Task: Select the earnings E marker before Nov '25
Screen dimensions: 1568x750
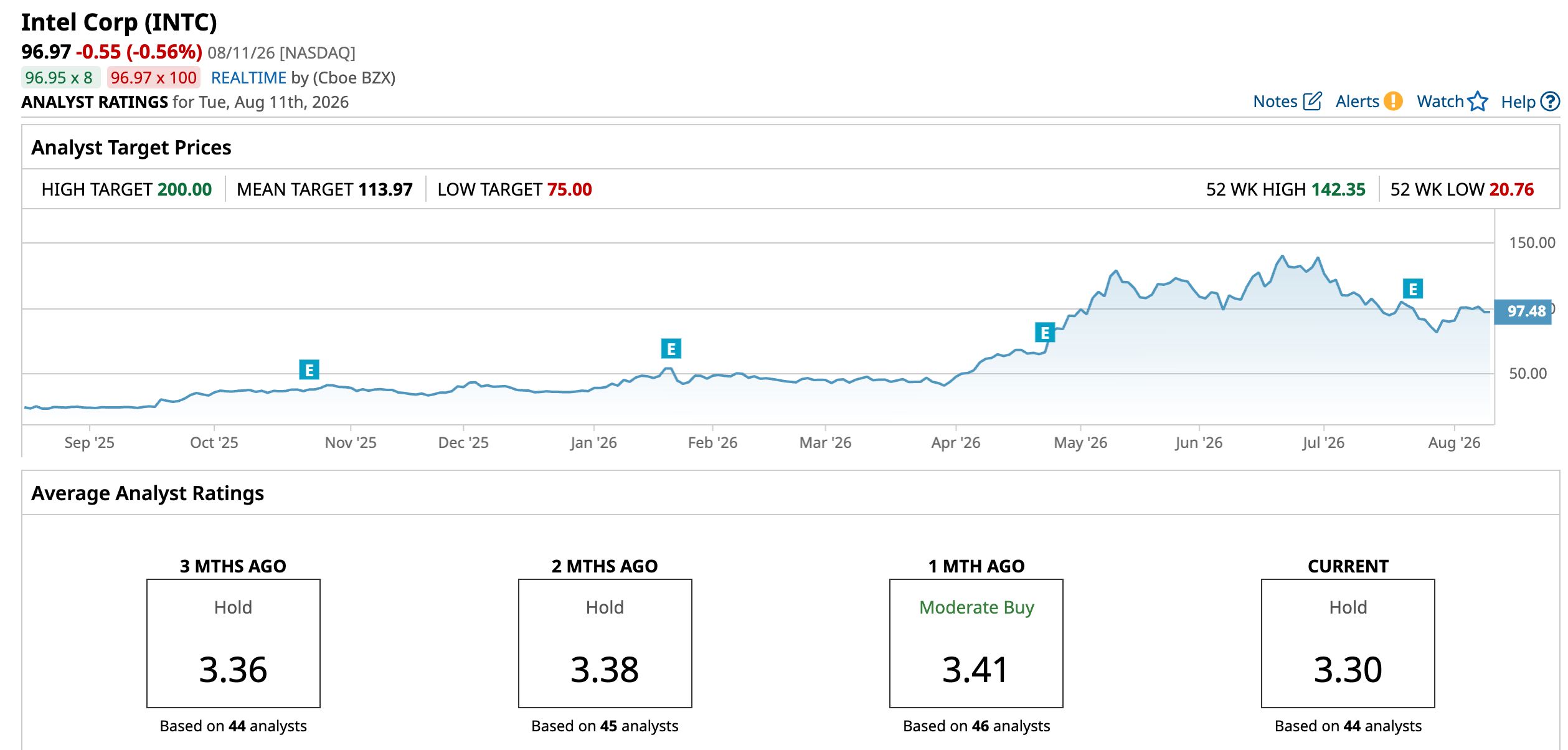Action: 309,370
